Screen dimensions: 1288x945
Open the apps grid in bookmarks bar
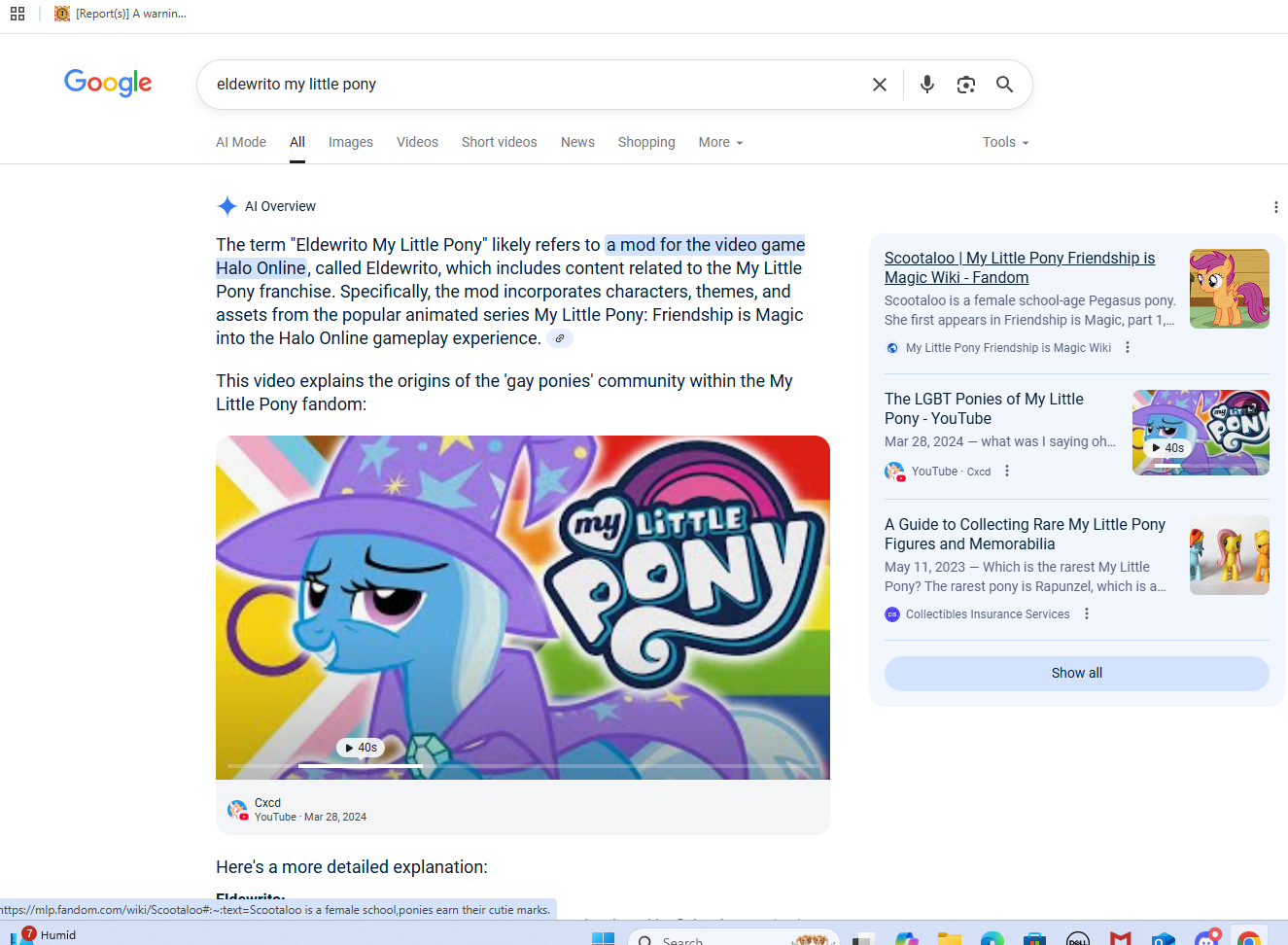17,14
